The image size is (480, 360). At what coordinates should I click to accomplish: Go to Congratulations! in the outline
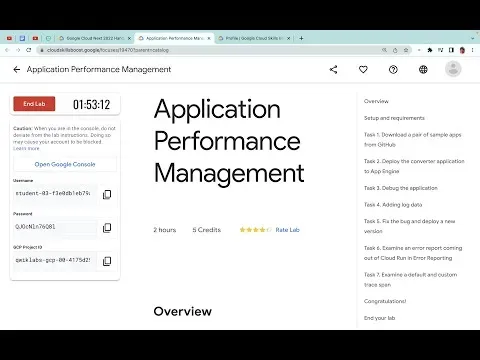tap(385, 301)
